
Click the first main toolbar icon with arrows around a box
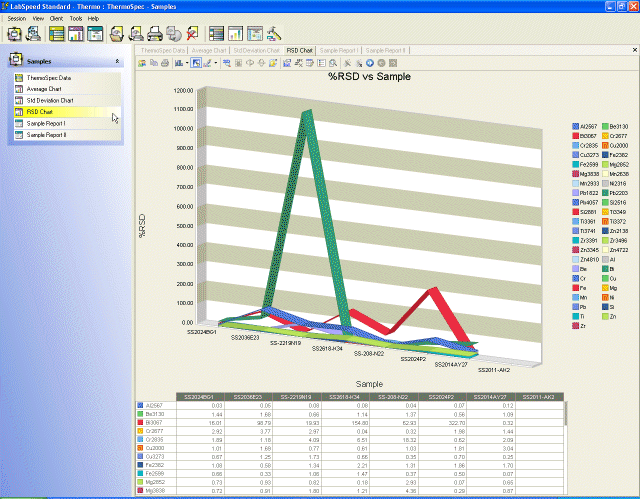click(x=14, y=34)
